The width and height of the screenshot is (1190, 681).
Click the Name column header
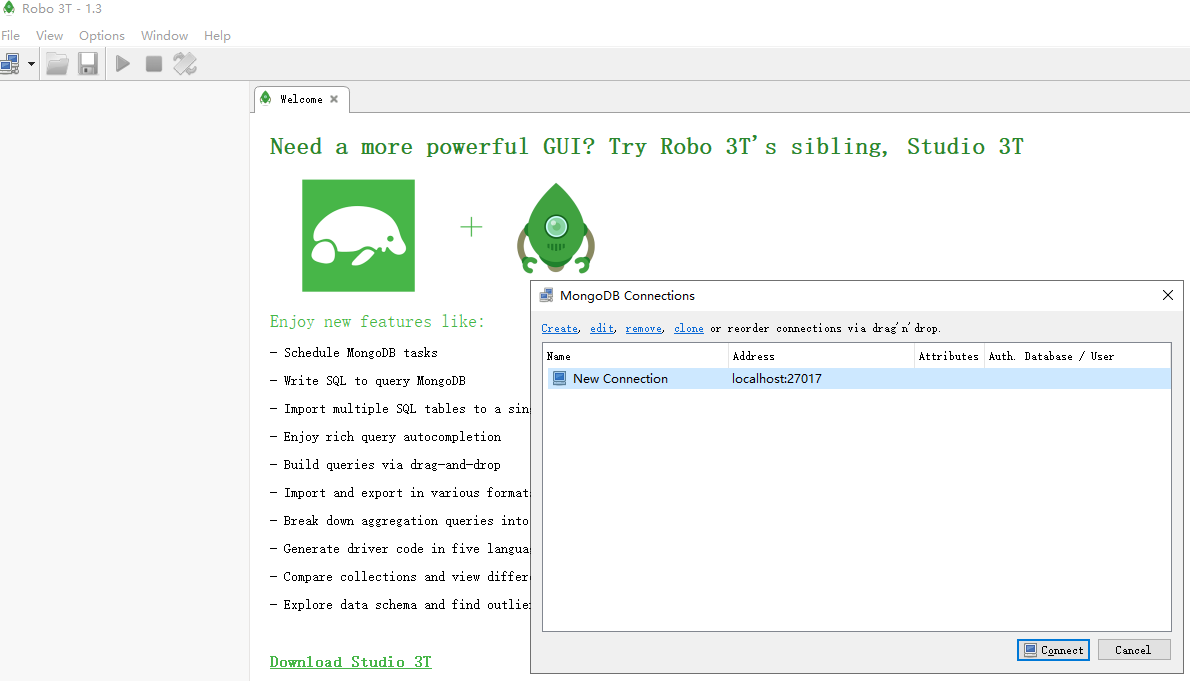click(636, 356)
